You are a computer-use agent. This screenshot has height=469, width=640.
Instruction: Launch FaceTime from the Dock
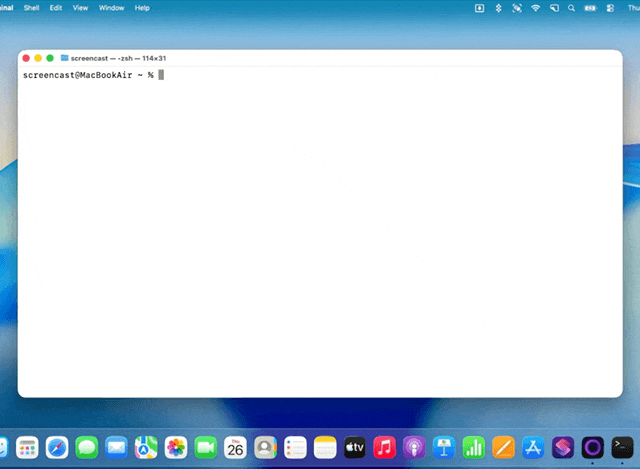(x=206, y=447)
